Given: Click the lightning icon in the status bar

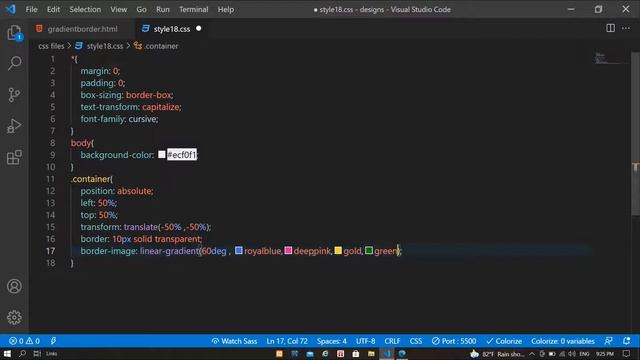Looking at the screenshot, I should click(53, 341).
